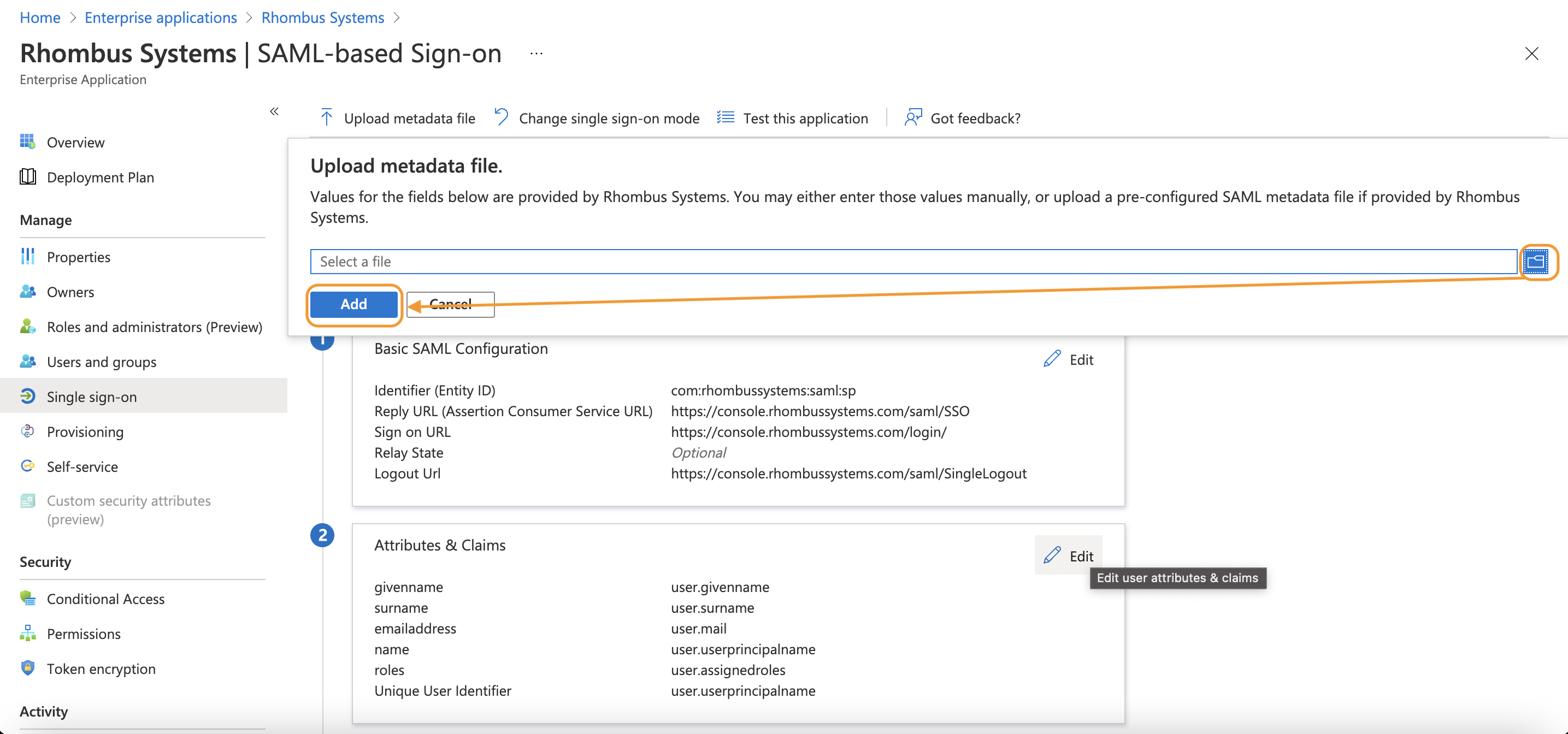
Task: Click the Logout Url value ending SingleLogout
Action: [848, 473]
